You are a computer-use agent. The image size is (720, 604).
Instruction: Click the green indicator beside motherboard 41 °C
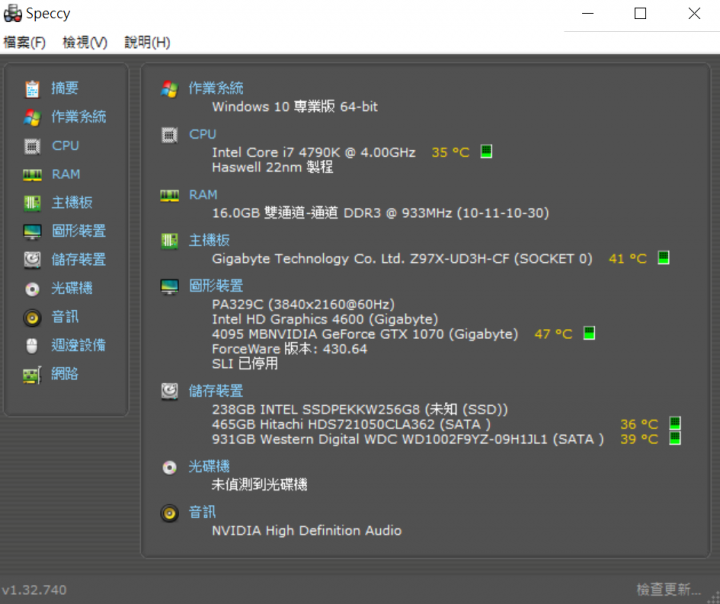[x=663, y=258]
